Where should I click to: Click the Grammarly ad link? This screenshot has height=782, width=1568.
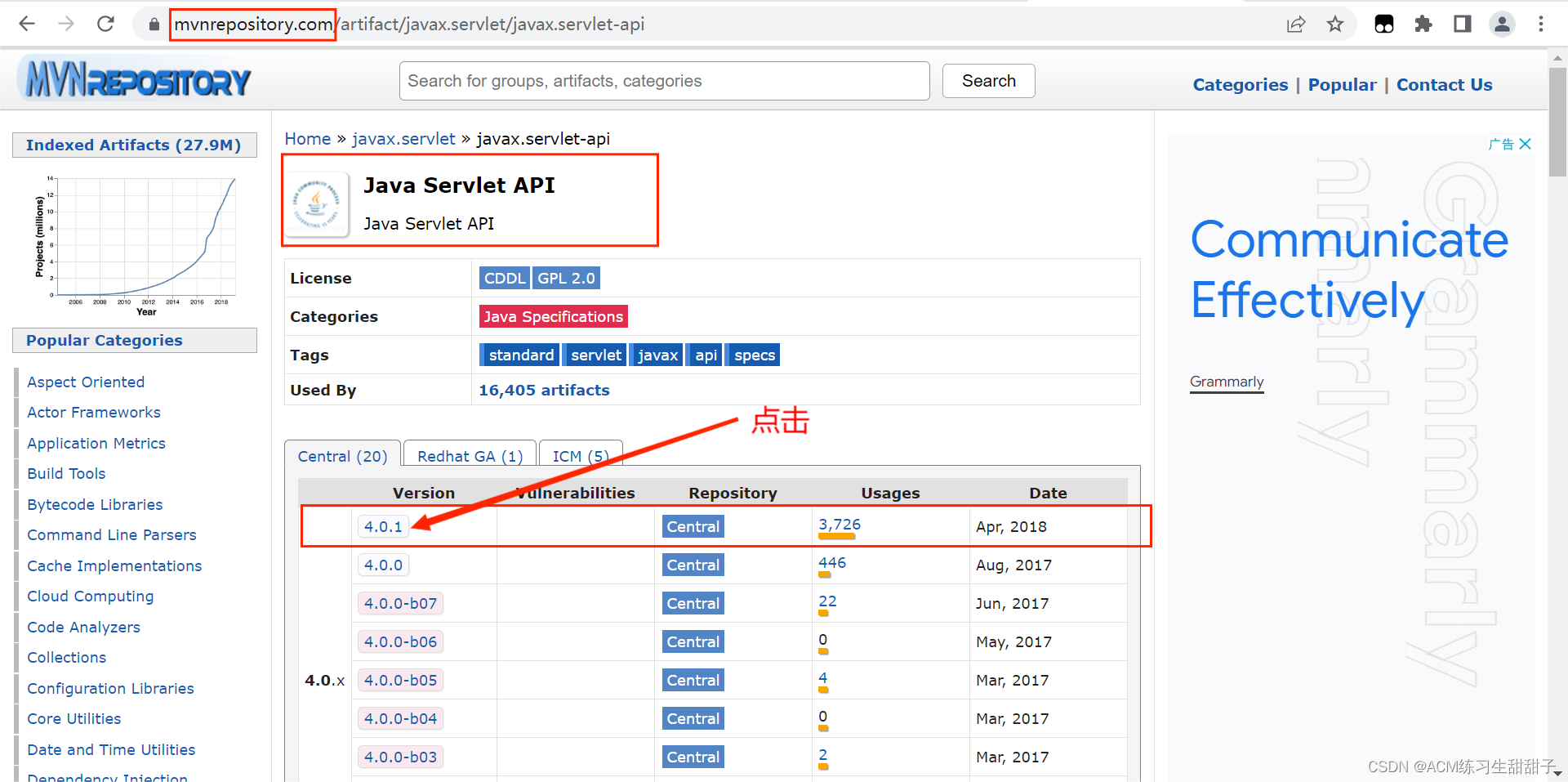1226,382
